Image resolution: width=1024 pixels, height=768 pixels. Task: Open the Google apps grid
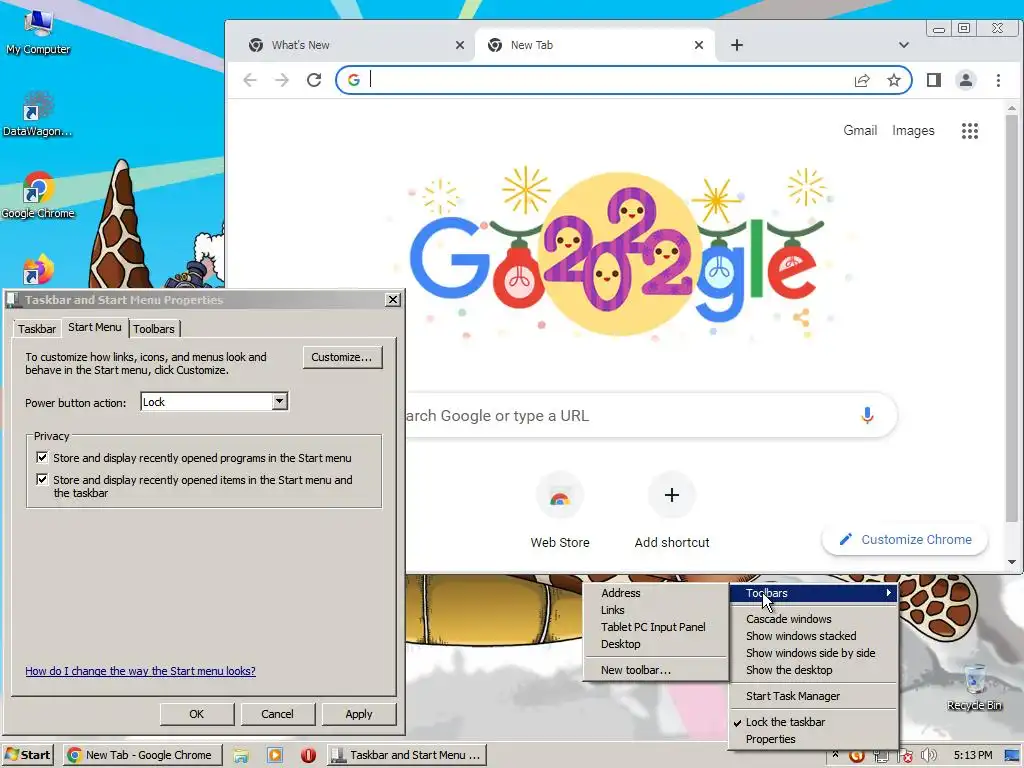click(970, 131)
